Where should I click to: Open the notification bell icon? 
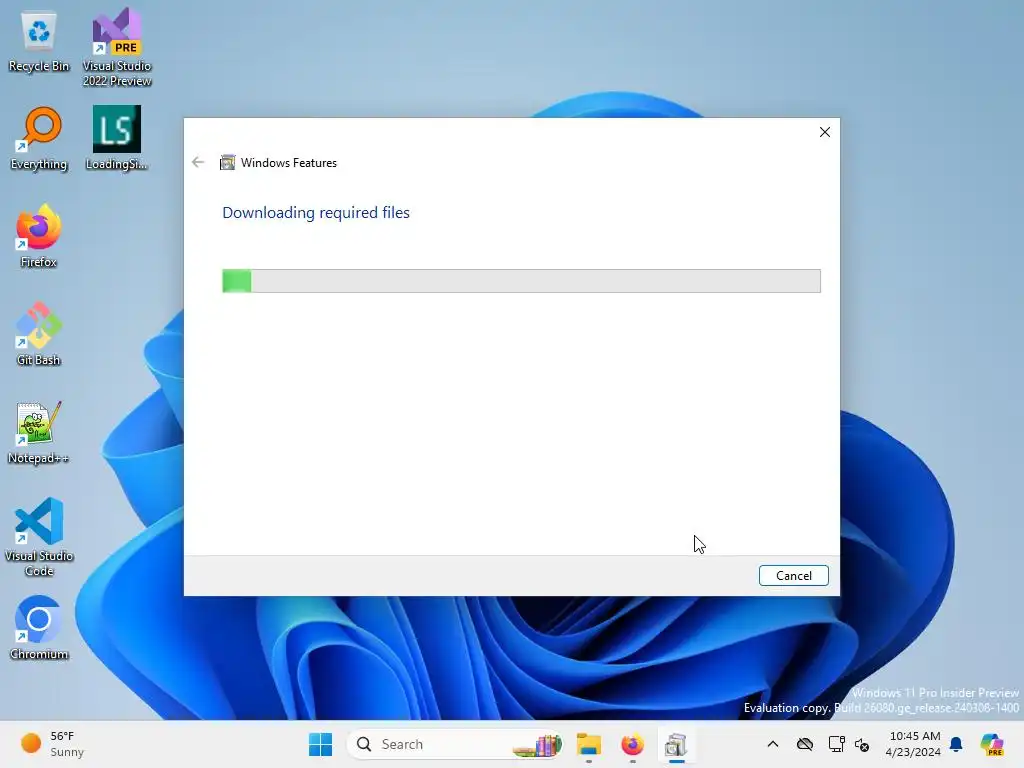pos(956,744)
